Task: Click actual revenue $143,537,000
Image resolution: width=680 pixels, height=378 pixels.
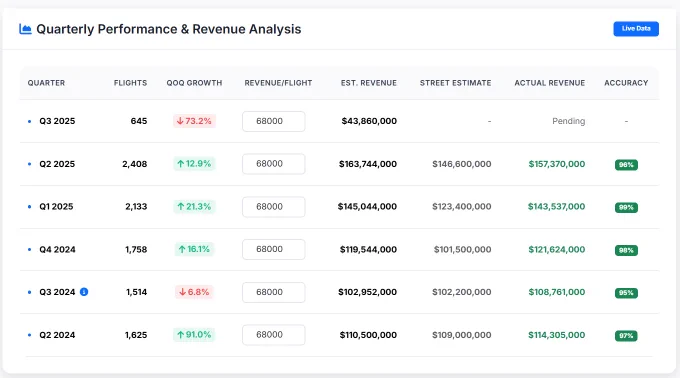Action: [556, 206]
